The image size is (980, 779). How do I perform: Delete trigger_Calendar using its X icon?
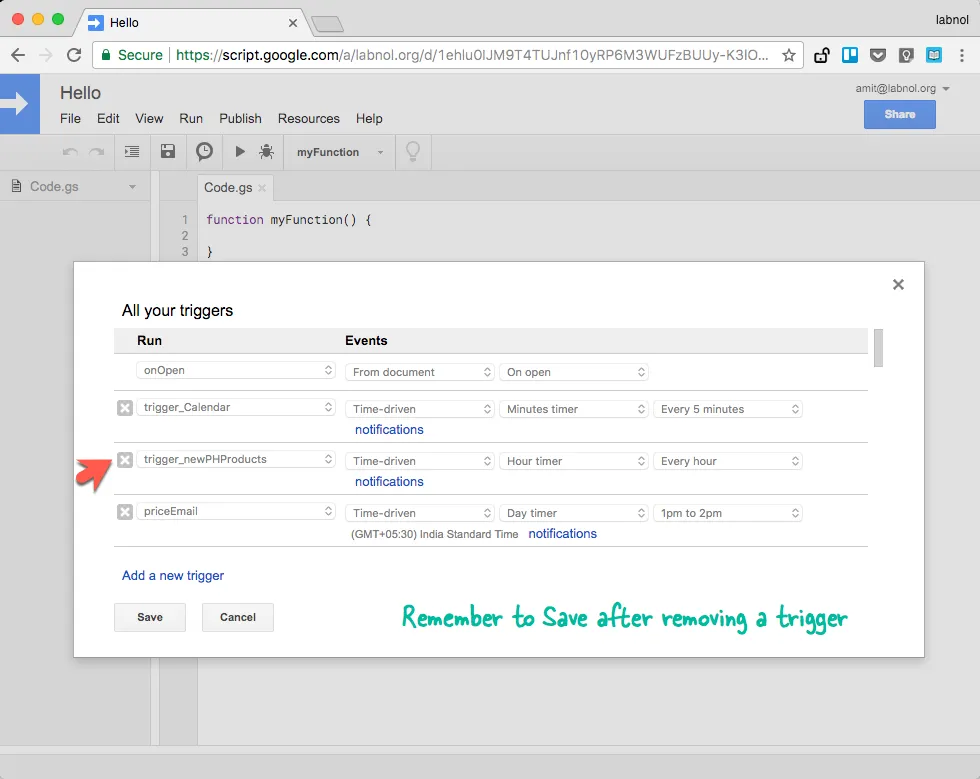coord(124,408)
